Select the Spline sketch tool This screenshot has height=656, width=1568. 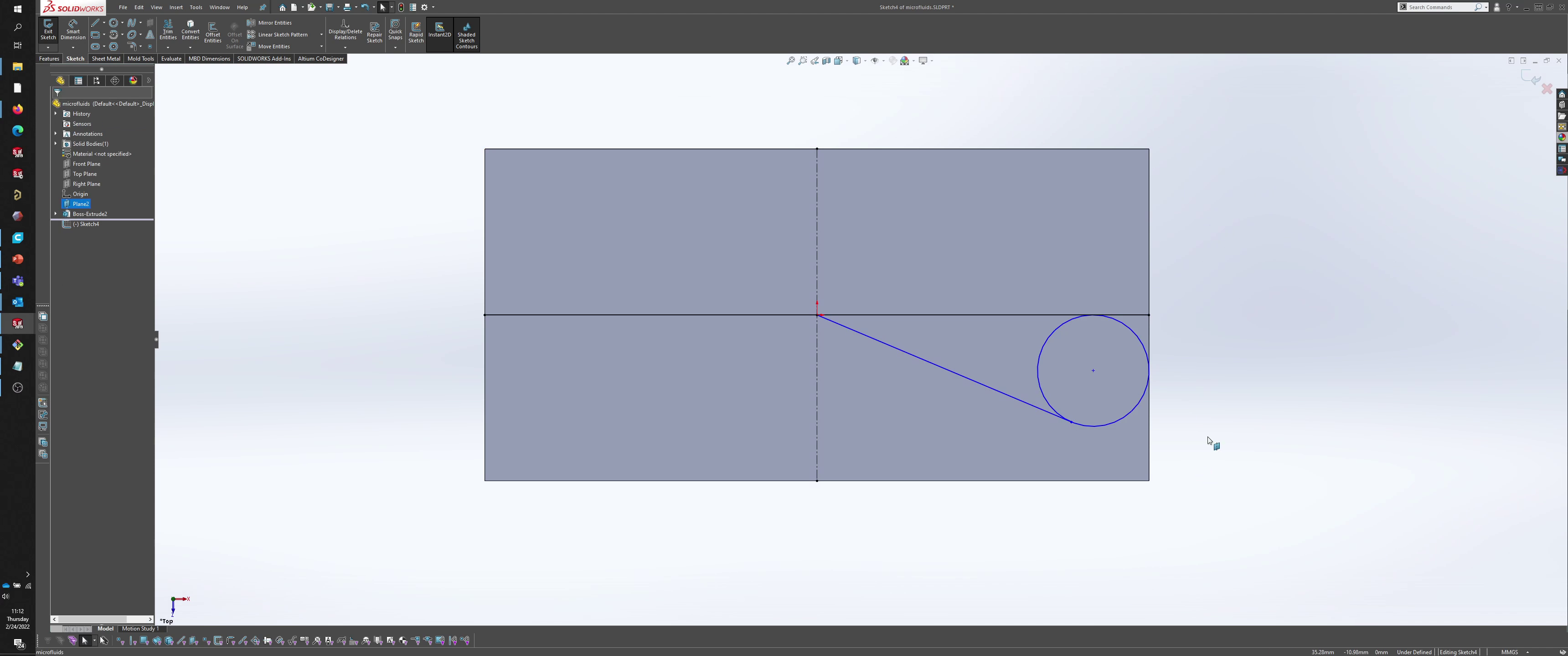(131, 23)
